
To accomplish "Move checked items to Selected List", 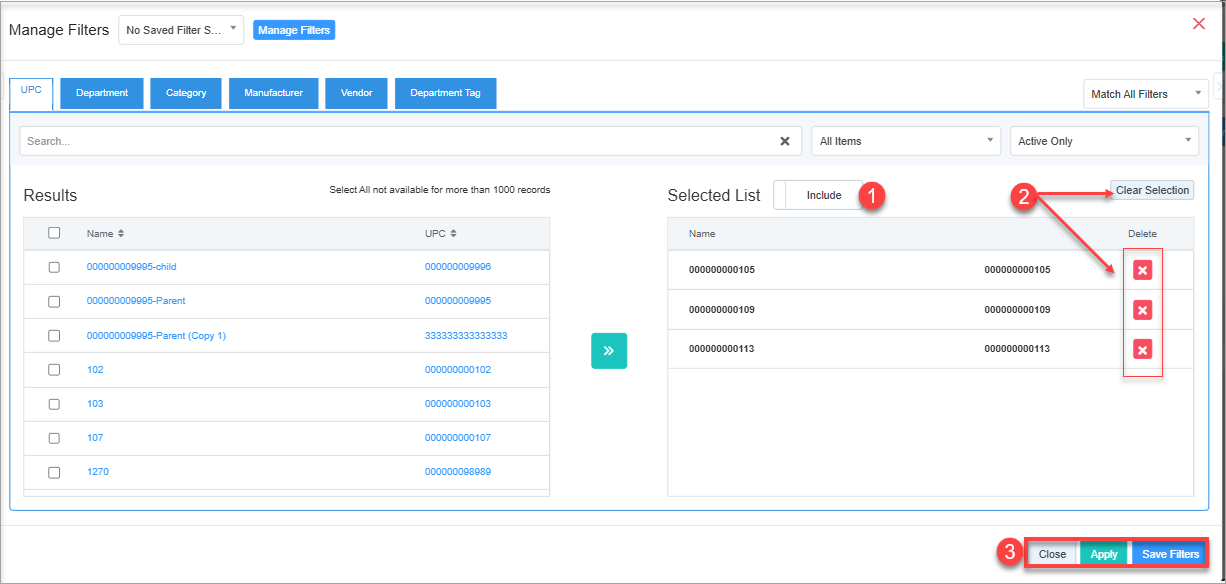I will click(x=609, y=351).
